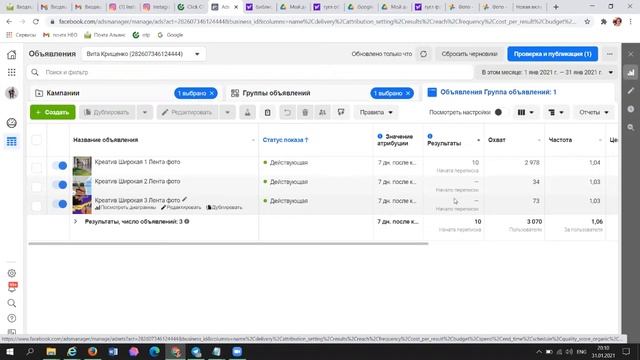
Task: Toggle off ad Креатив Широкая 1 Лента фото
Action: coord(60,165)
